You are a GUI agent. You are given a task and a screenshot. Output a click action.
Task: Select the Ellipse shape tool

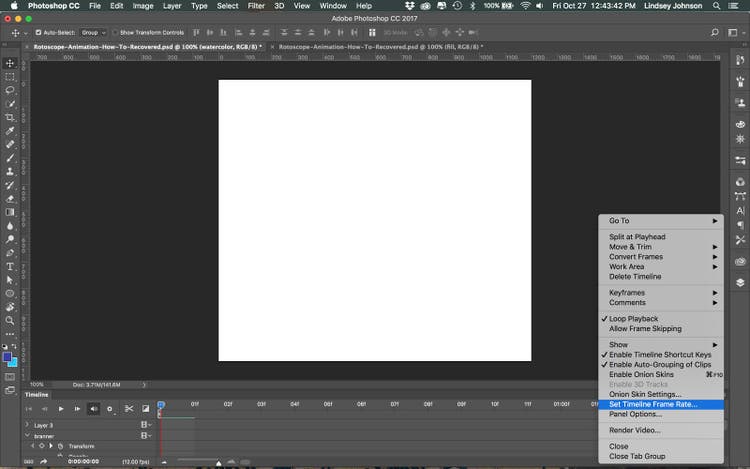point(10,293)
